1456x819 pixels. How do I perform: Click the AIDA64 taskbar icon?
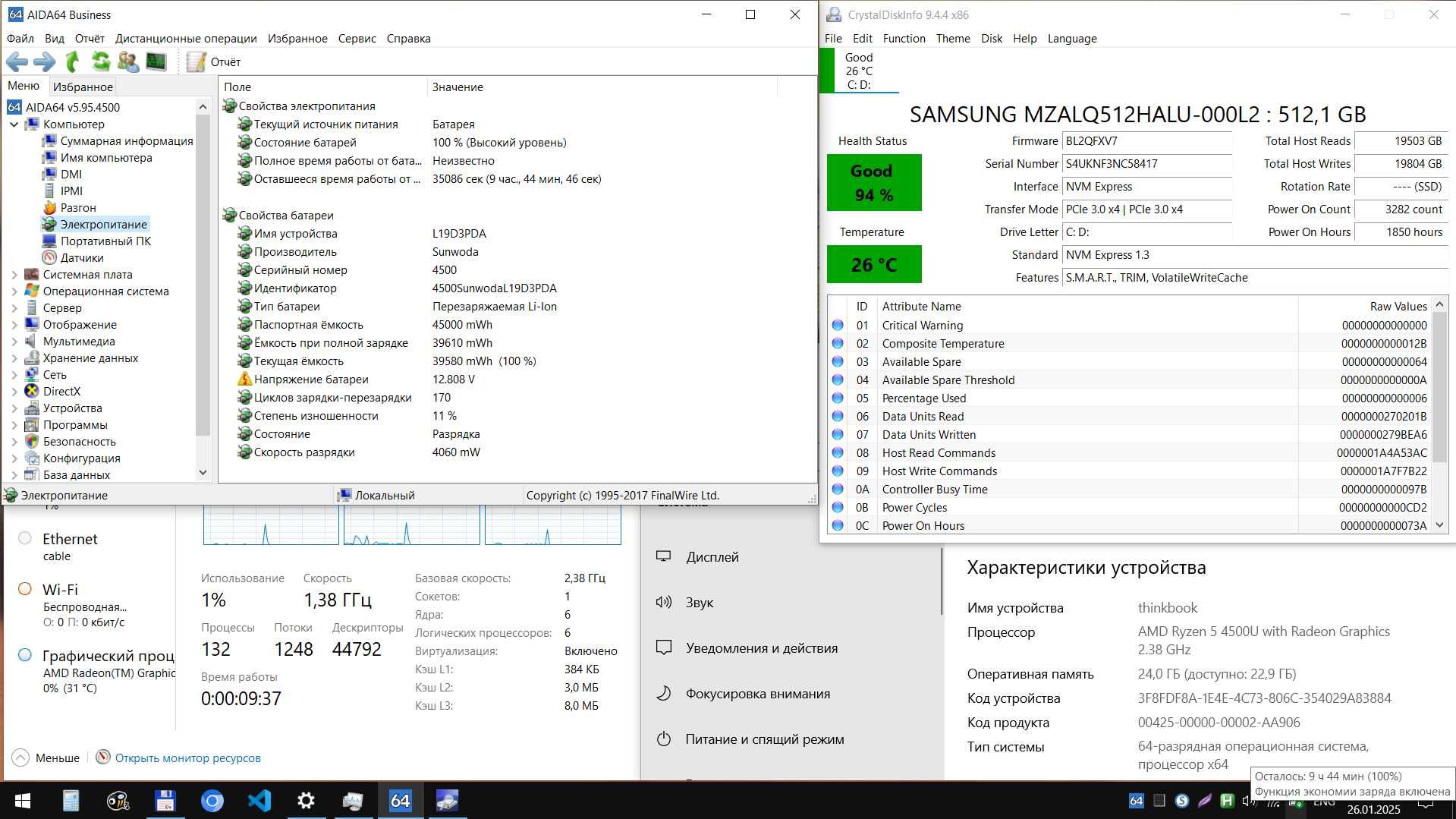click(400, 801)
